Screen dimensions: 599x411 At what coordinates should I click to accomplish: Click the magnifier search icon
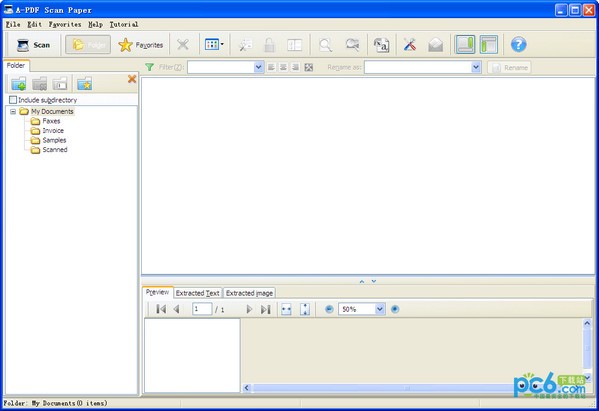[325, 45]
